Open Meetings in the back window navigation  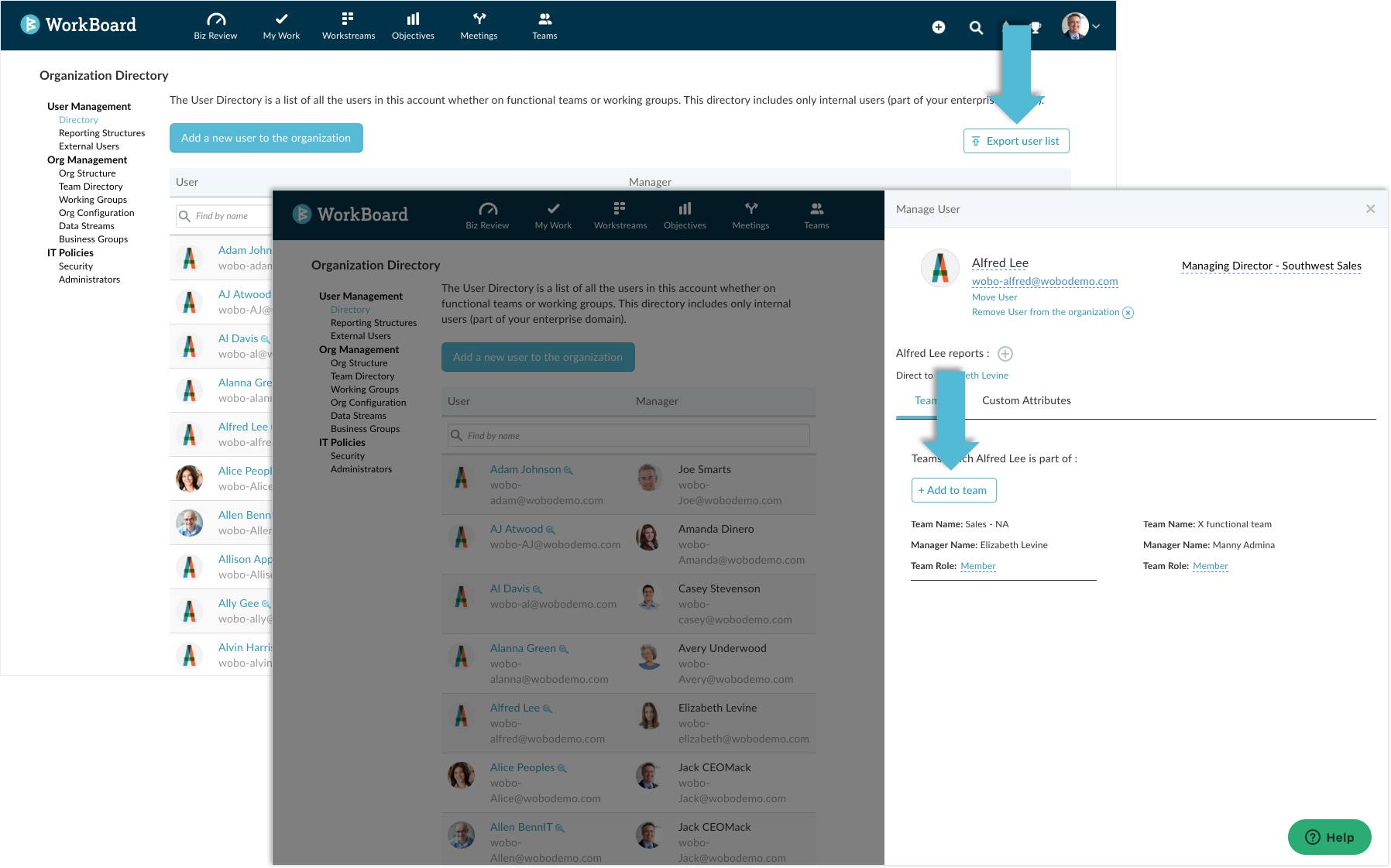coord(479,26)
